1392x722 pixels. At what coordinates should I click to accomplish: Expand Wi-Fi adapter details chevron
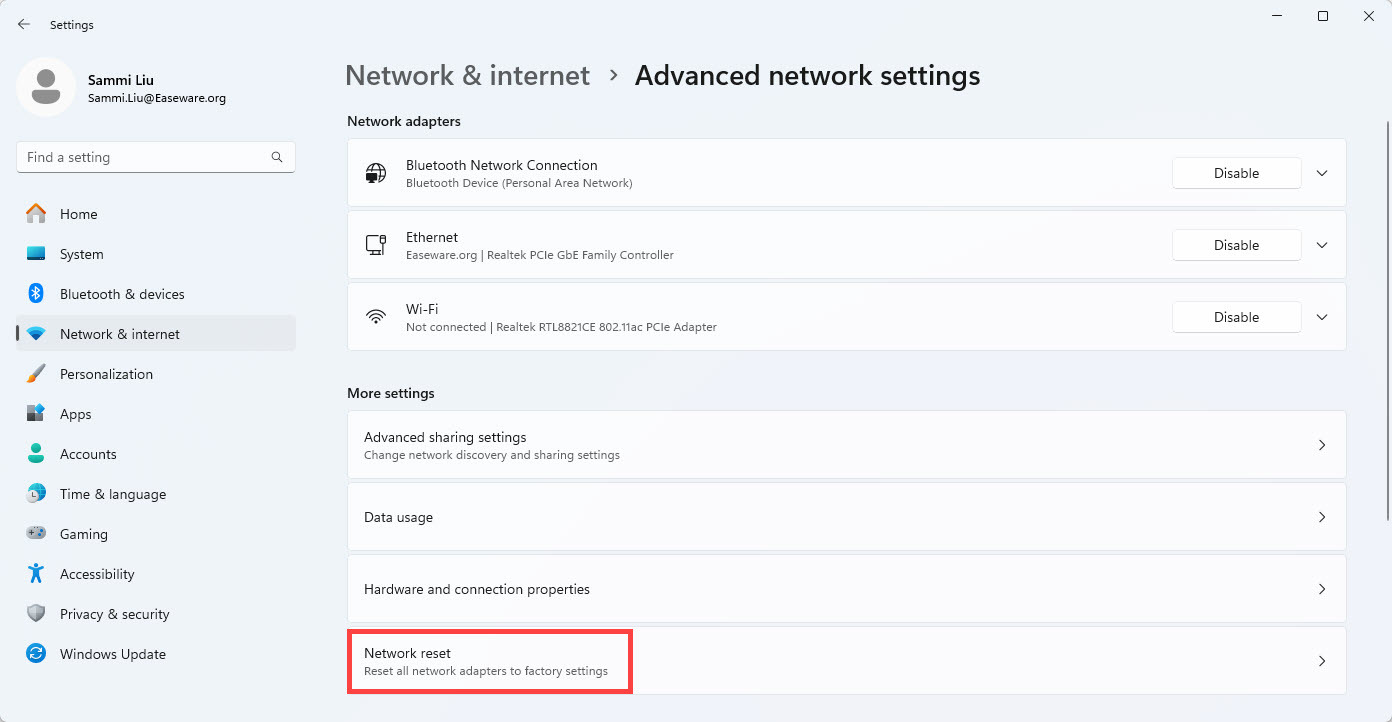[1322, 317]
